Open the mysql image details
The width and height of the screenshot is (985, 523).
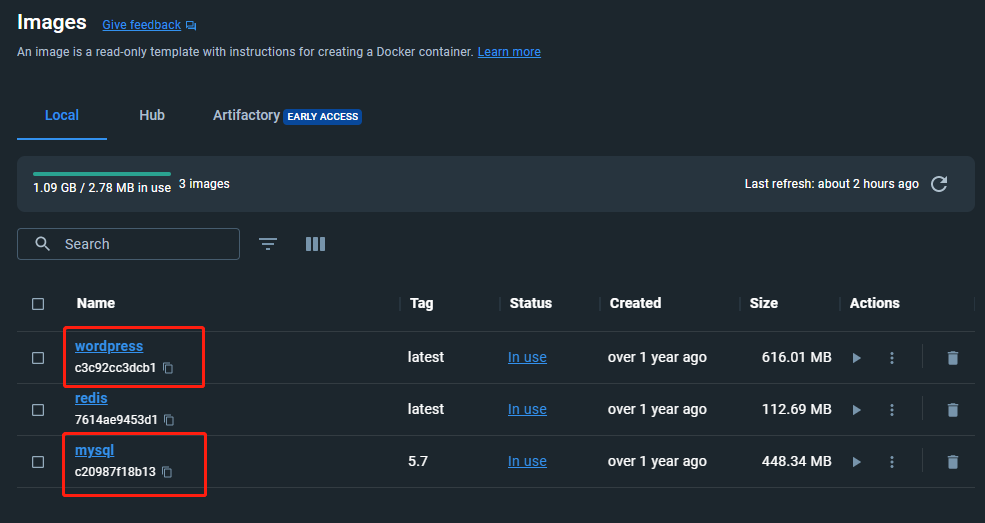tap(94, 451)
